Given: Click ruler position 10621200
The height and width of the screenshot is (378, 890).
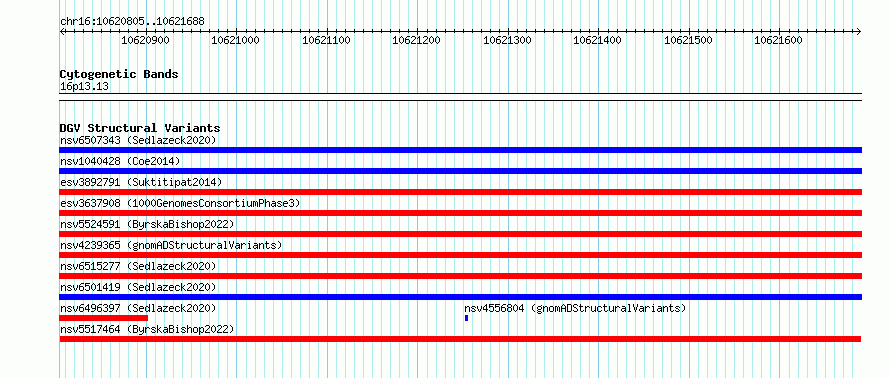Looking at the screenshot, I should [x=417, y=40].
